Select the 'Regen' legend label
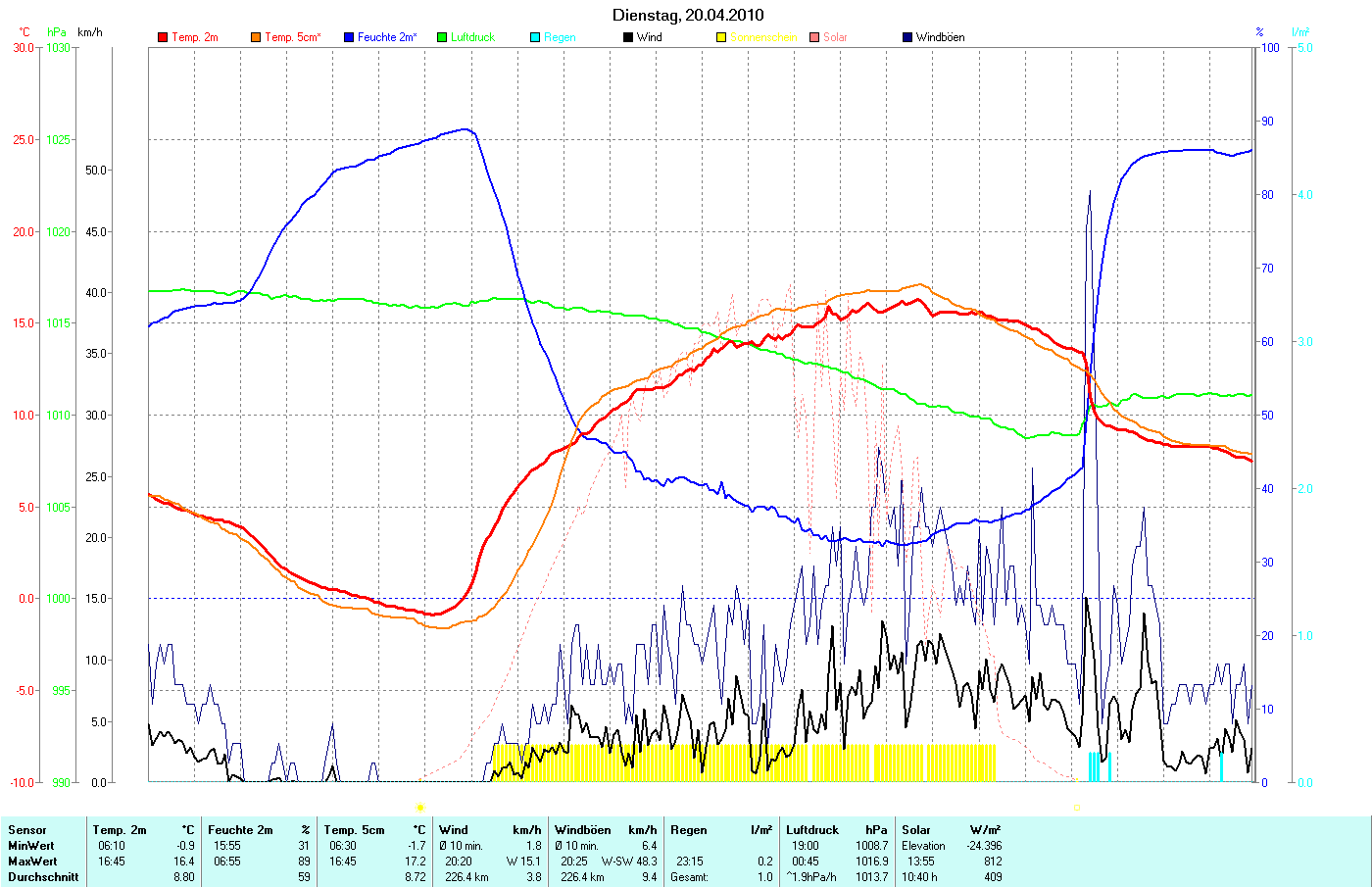This screenshot has height=887, width=1372. (560, 37)
